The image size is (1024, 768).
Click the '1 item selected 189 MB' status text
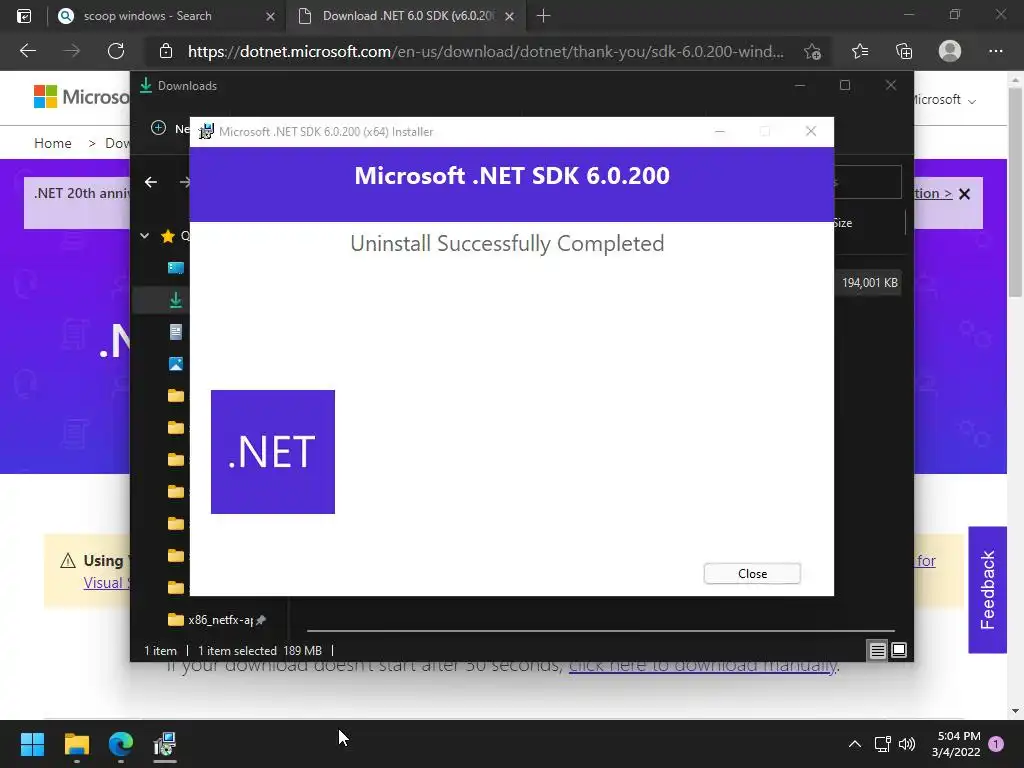click(260, 651)
